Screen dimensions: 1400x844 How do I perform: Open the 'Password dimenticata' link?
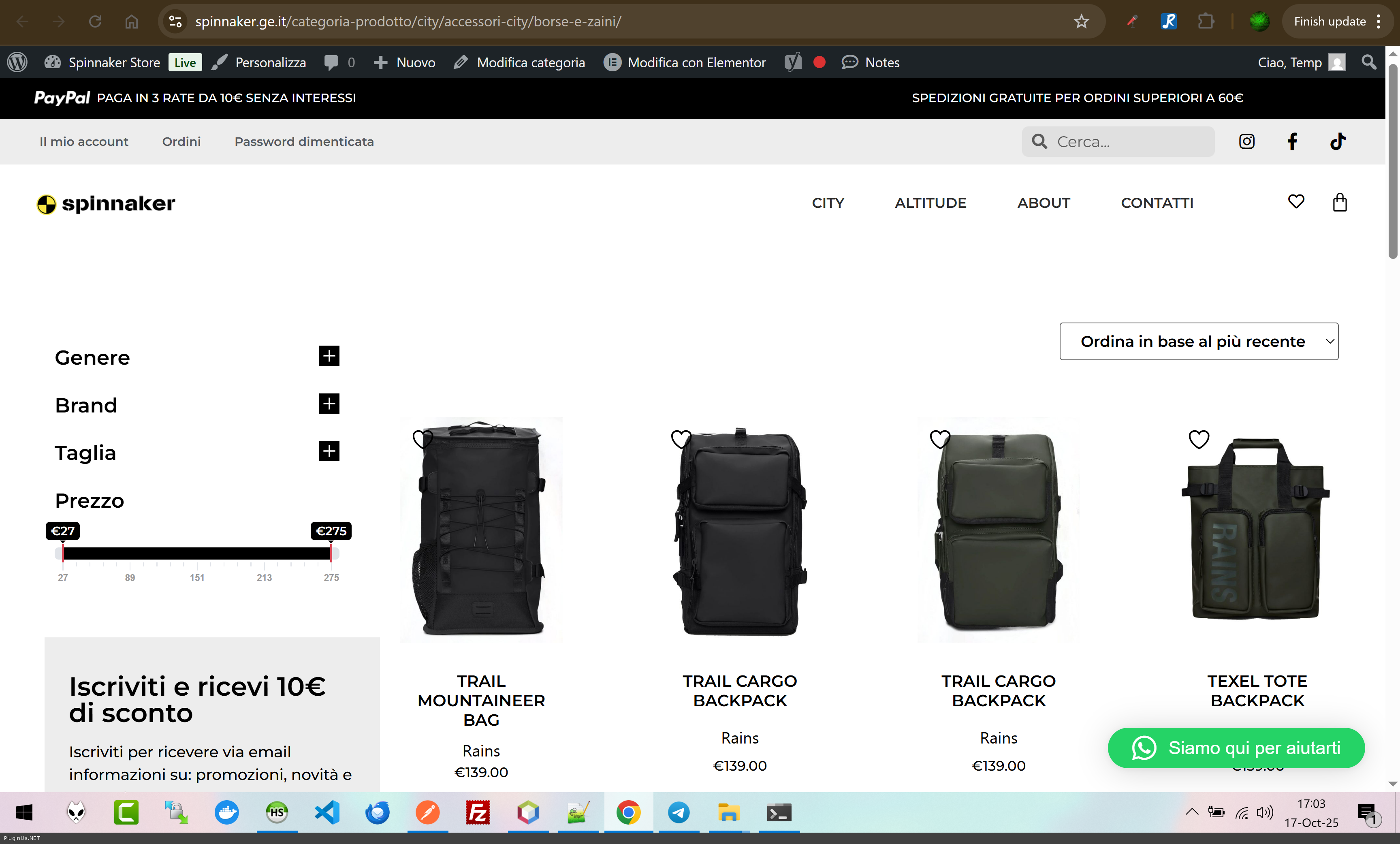[304, 141]
